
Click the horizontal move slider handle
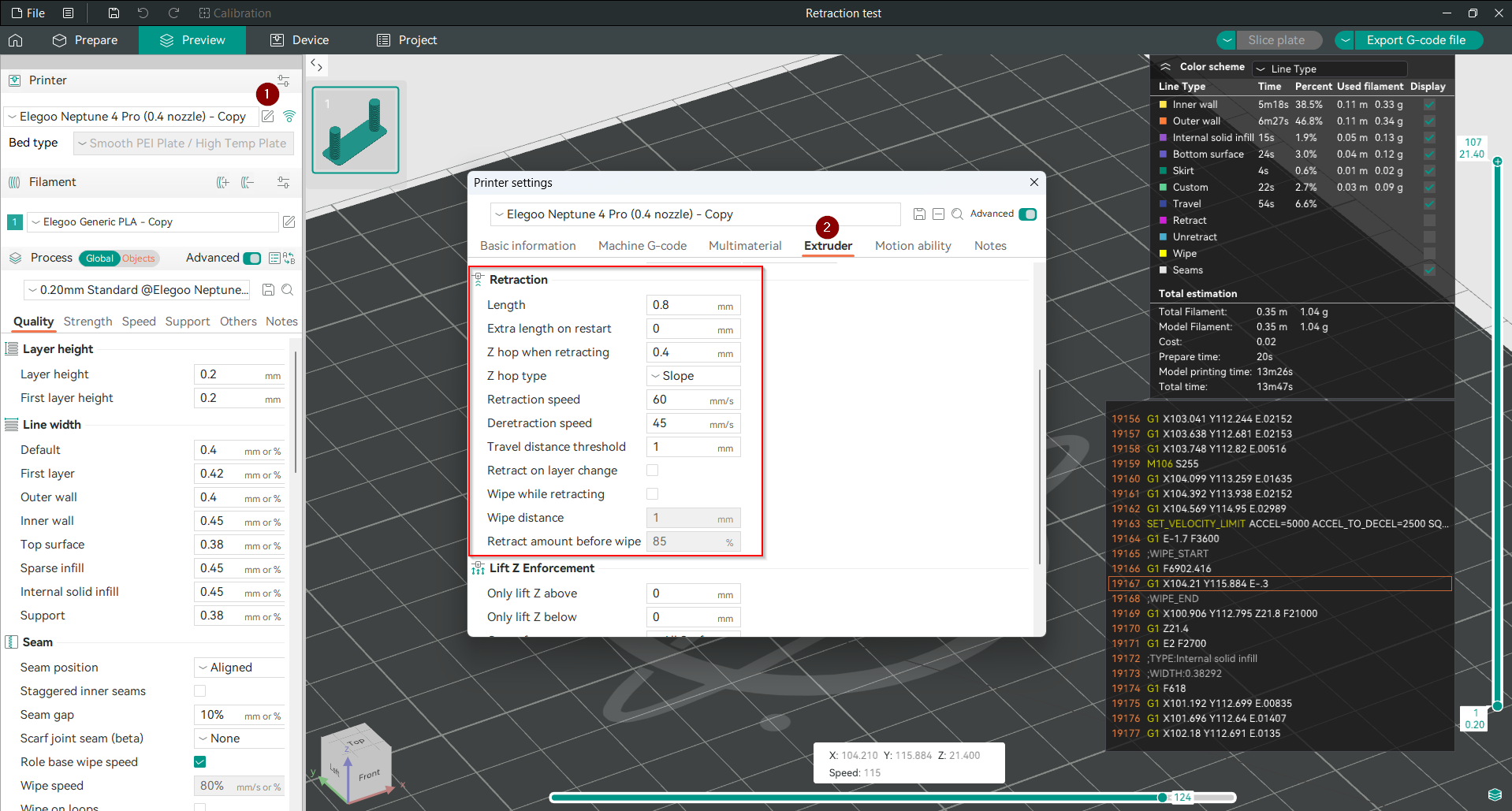(1162, 798)
